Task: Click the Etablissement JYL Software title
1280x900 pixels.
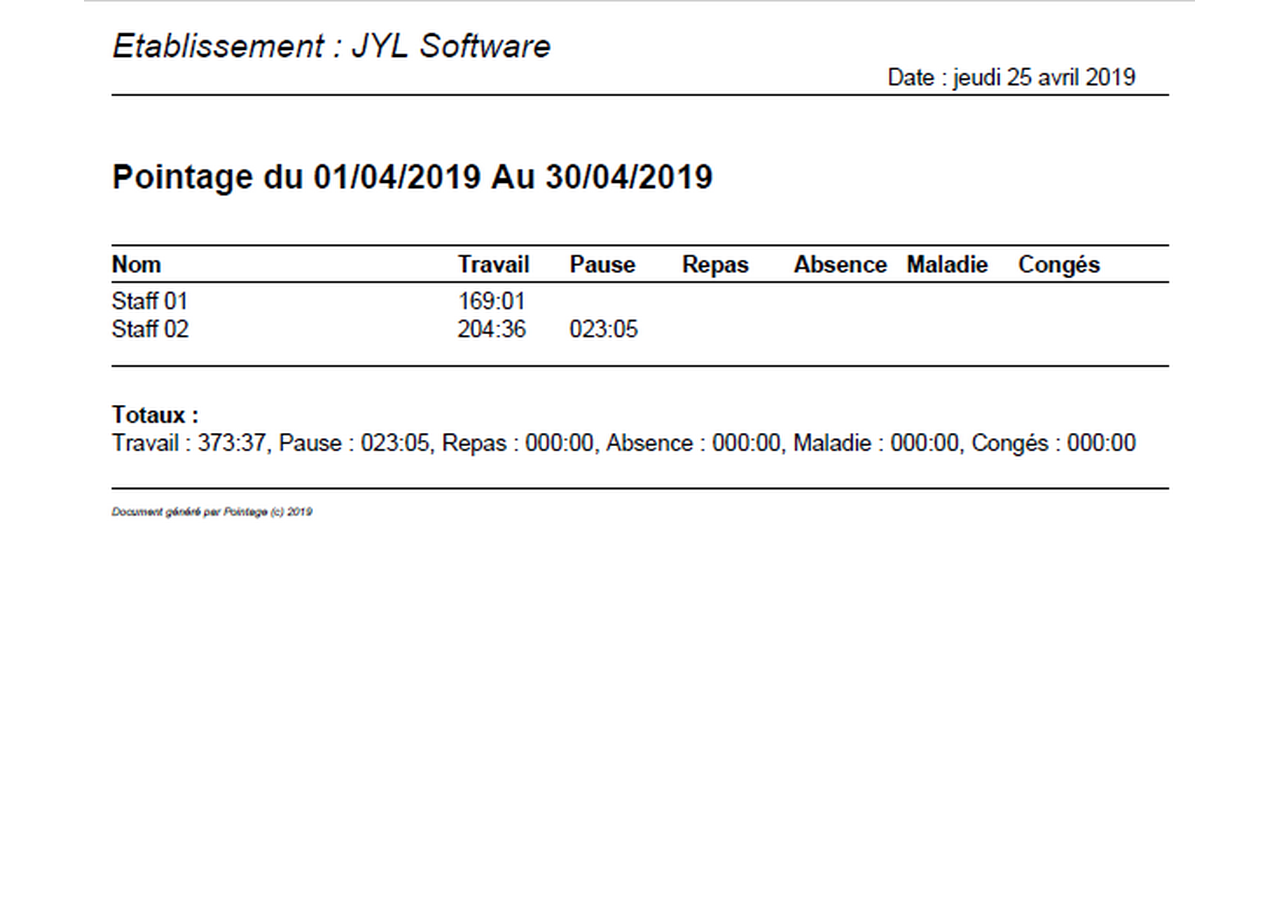Action: tap(331, 46)
